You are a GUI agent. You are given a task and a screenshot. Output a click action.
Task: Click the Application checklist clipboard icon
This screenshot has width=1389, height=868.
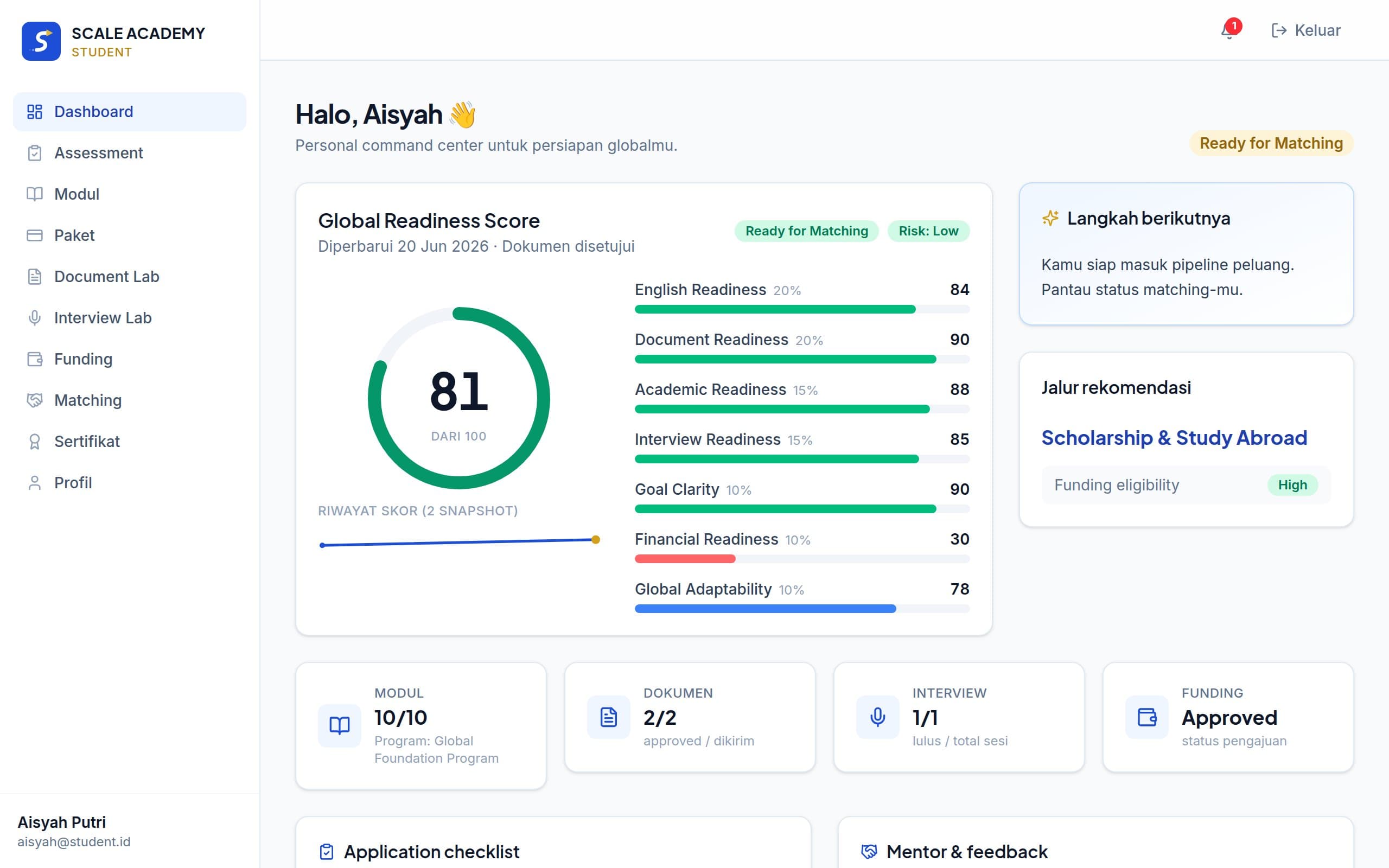(327, 852)
